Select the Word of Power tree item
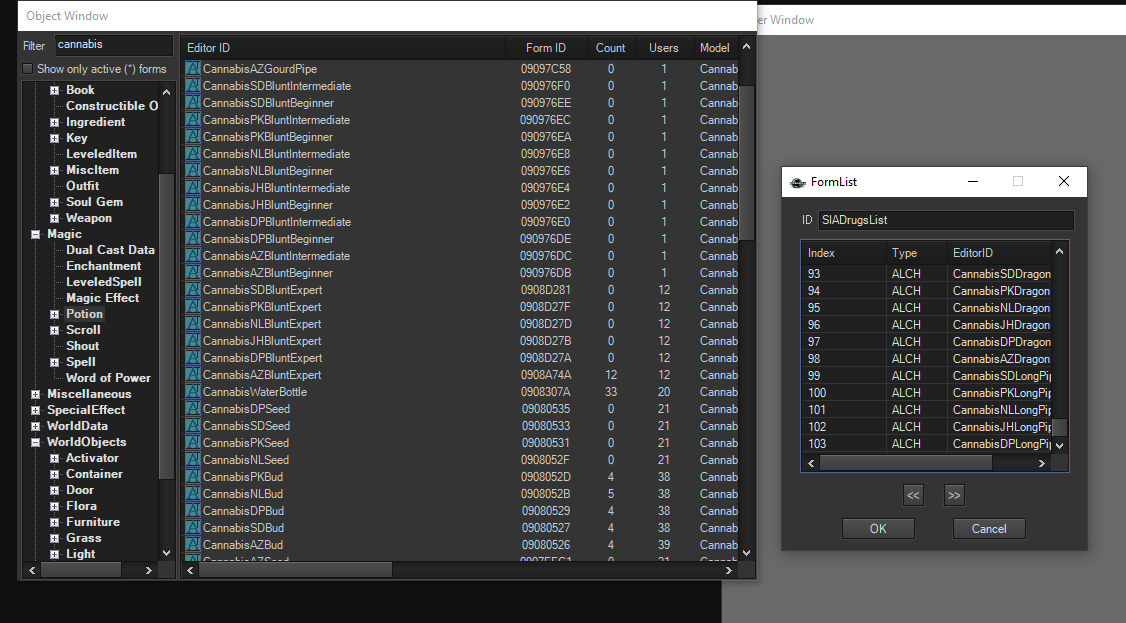The width and height of the screenshot is (1126, 623). (108, 378)
